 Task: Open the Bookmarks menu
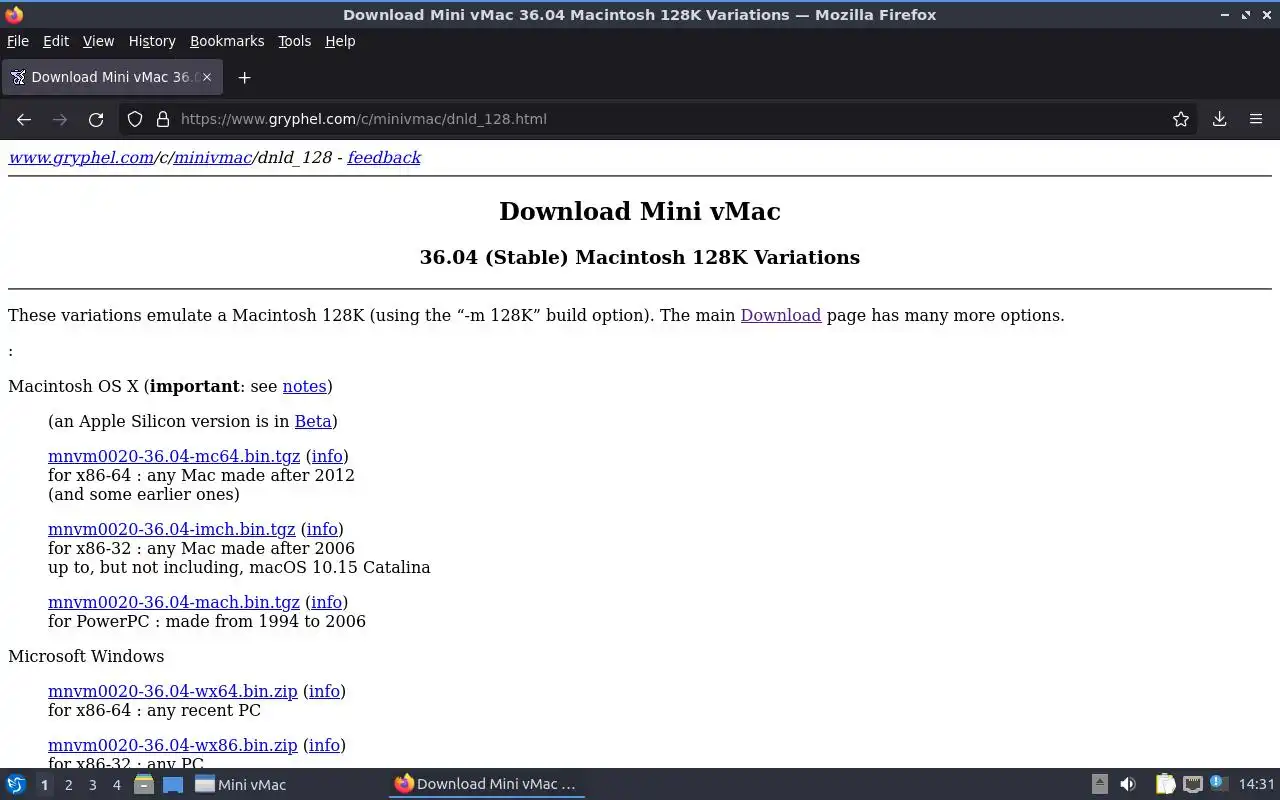[x=227, y=41]
